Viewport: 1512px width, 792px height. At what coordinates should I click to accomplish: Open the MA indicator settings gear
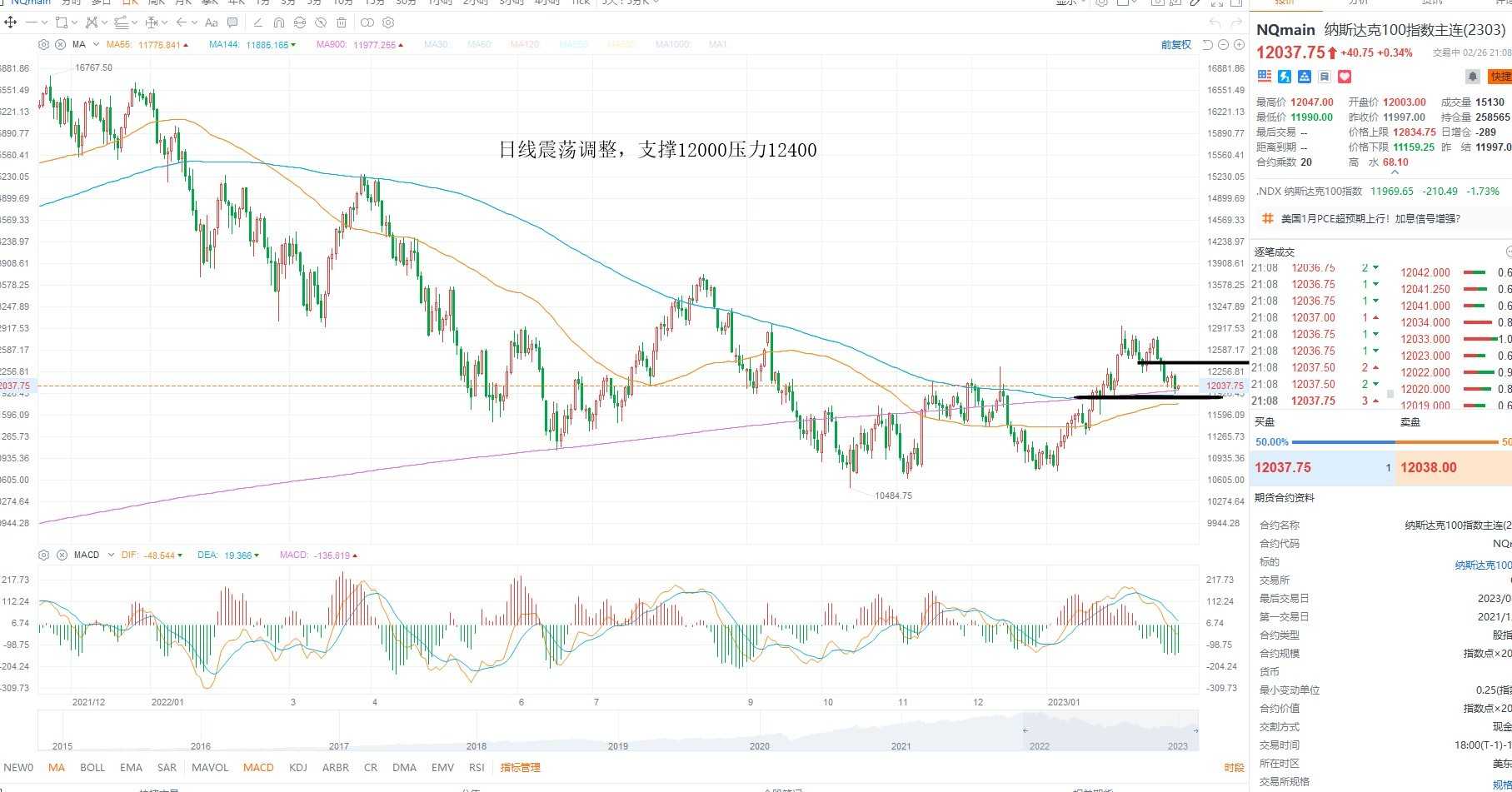43,44
